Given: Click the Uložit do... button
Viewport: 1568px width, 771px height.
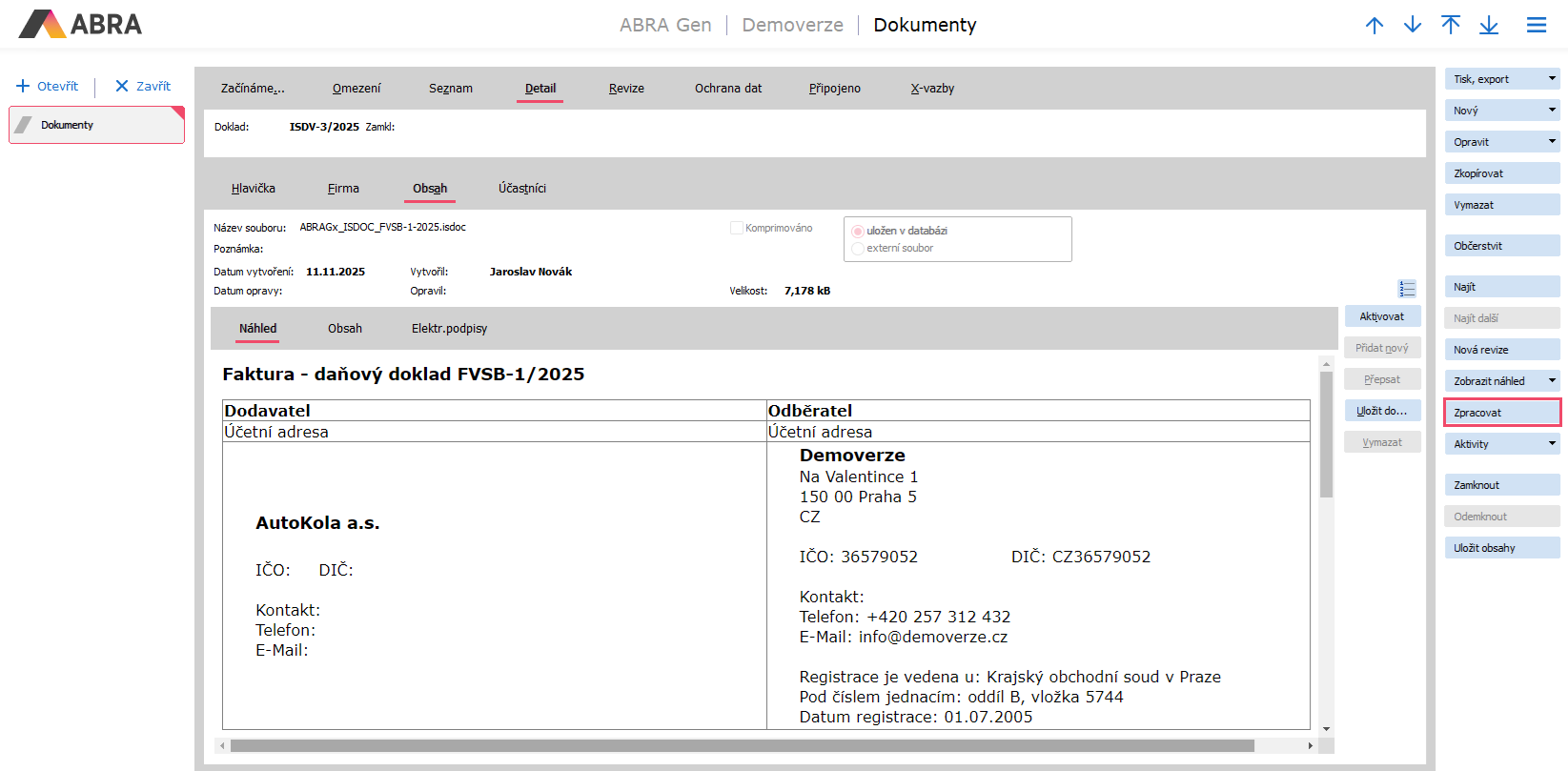Looking at the screenshot, I should (1381, 411).
